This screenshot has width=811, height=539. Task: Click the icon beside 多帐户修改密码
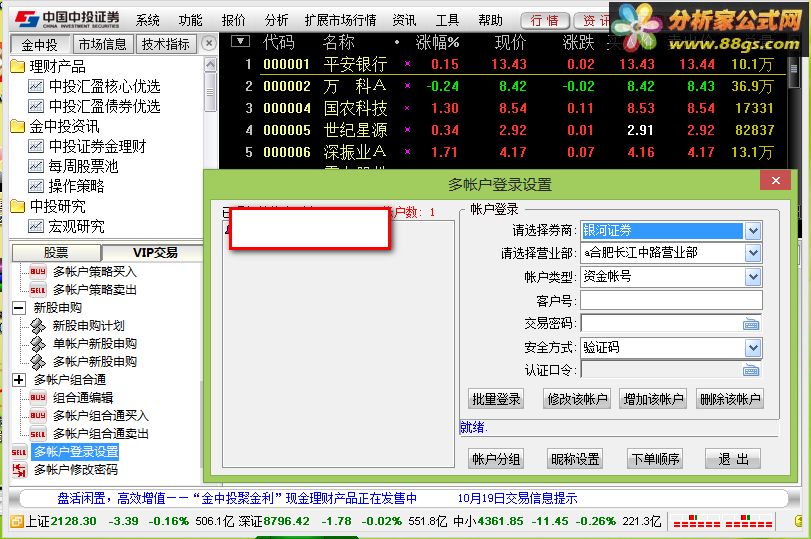pos(19,470)
